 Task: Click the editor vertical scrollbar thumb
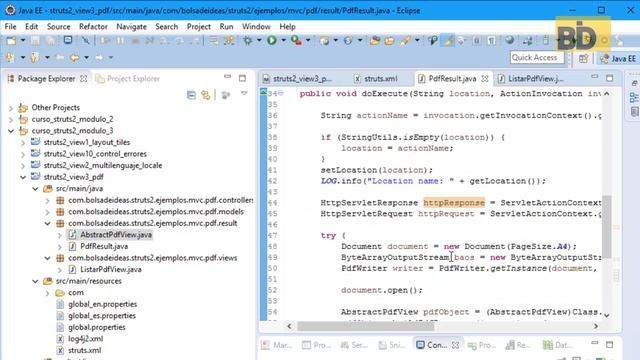coord(607,227)
